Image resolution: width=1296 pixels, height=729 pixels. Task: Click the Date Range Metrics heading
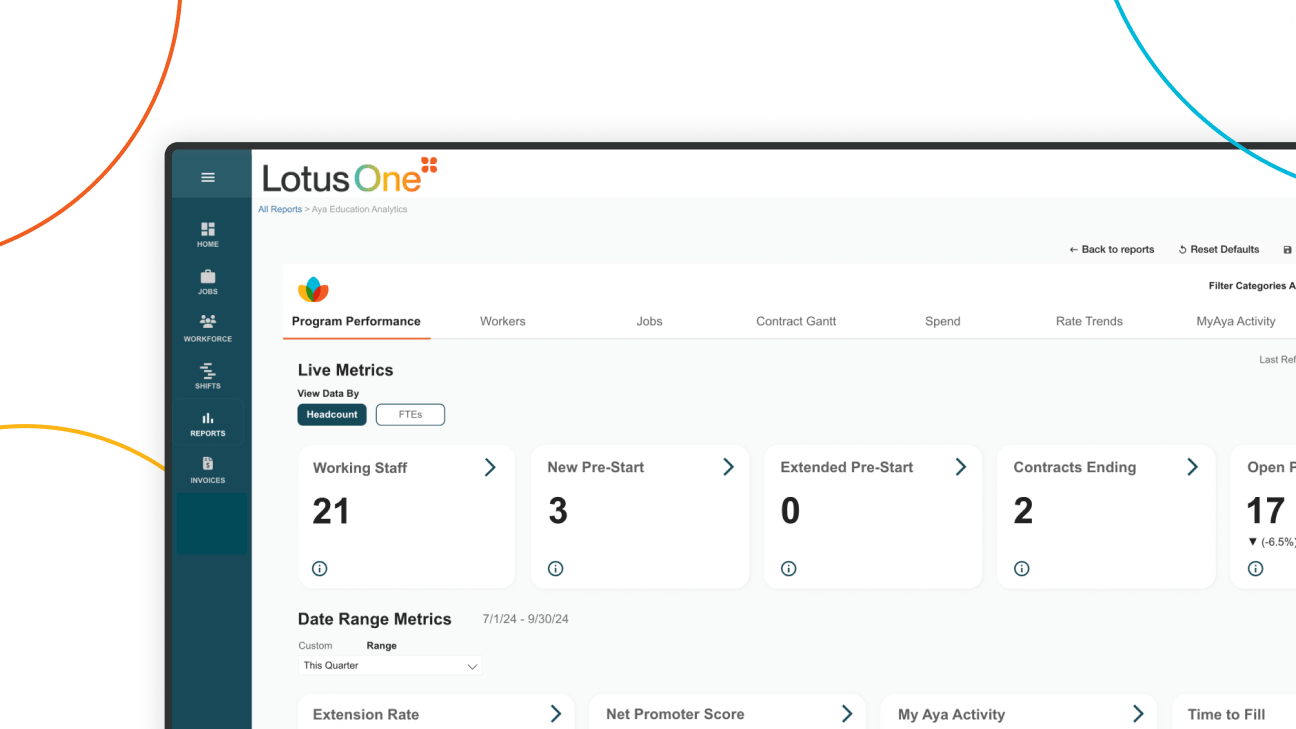click(x=374, y=619)
